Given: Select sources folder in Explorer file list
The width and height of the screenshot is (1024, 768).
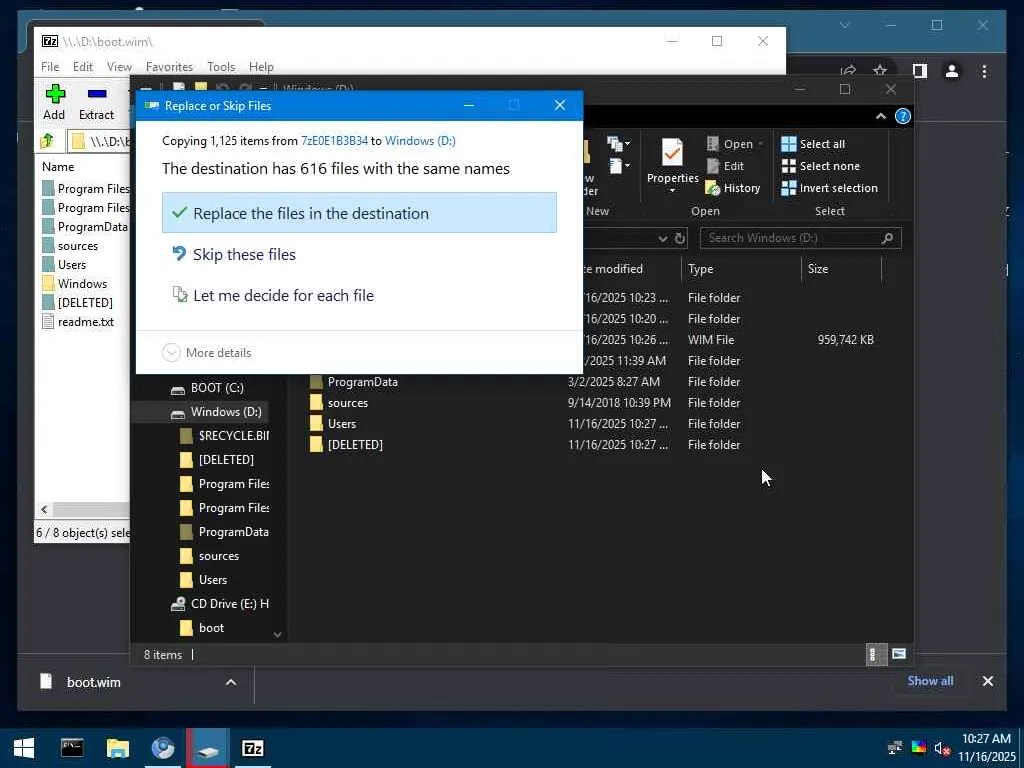Looking at the screenshot, I should pyautogui.click(x=338, y=403).
